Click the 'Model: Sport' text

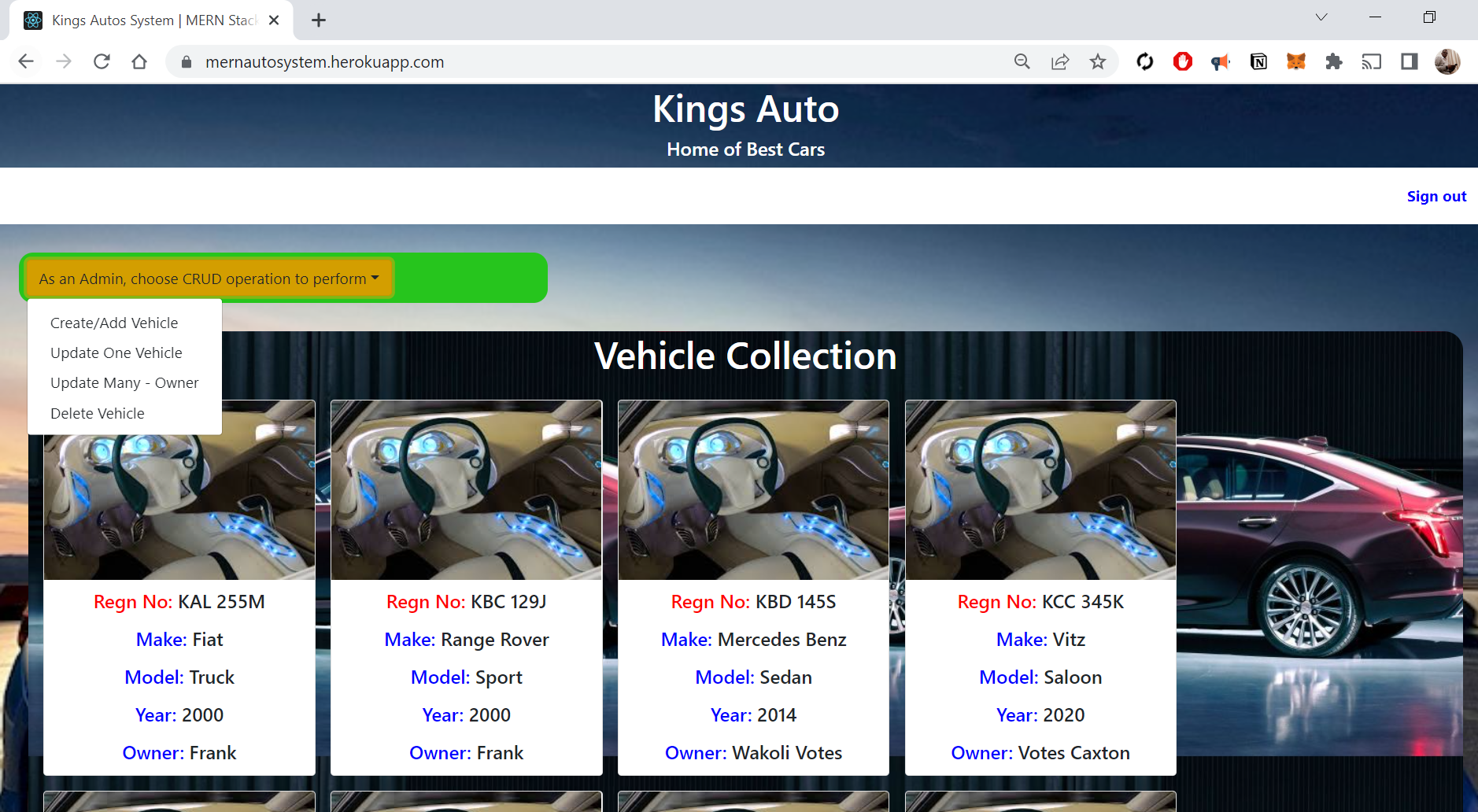(467, 677)
